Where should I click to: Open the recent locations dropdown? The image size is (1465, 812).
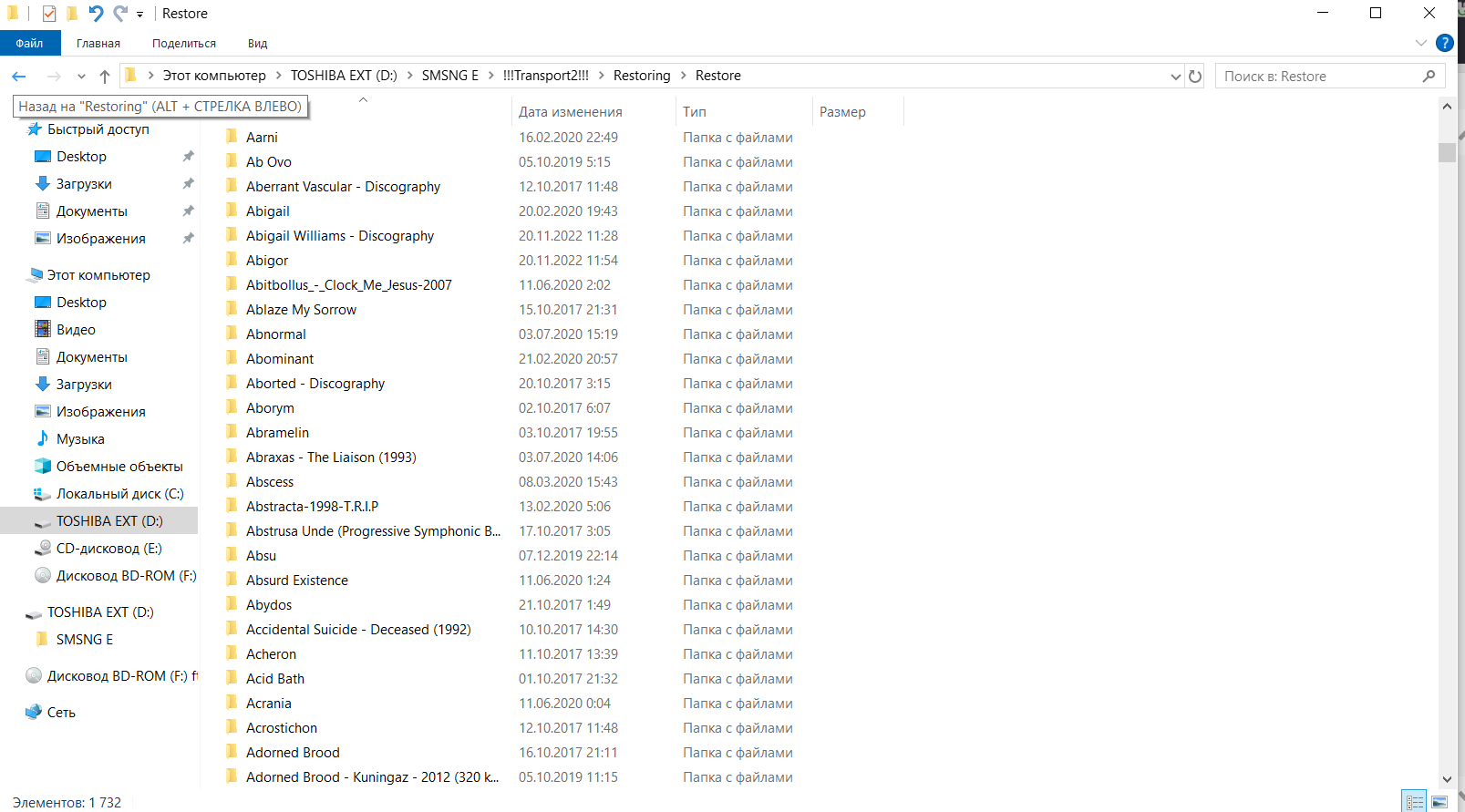[x=81, y=77]
